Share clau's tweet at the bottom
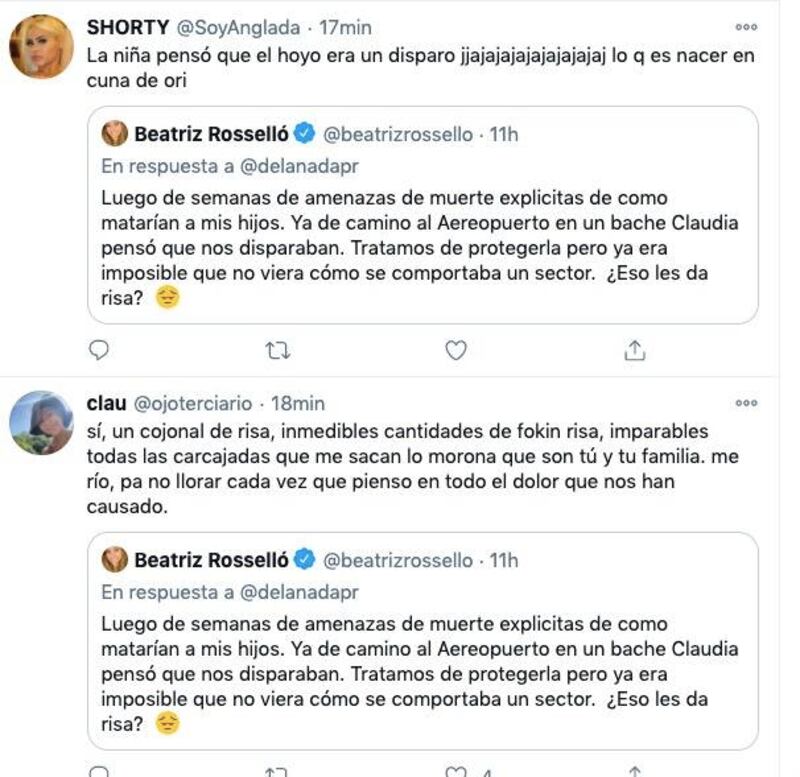800x777 pixels. [635, 771]
